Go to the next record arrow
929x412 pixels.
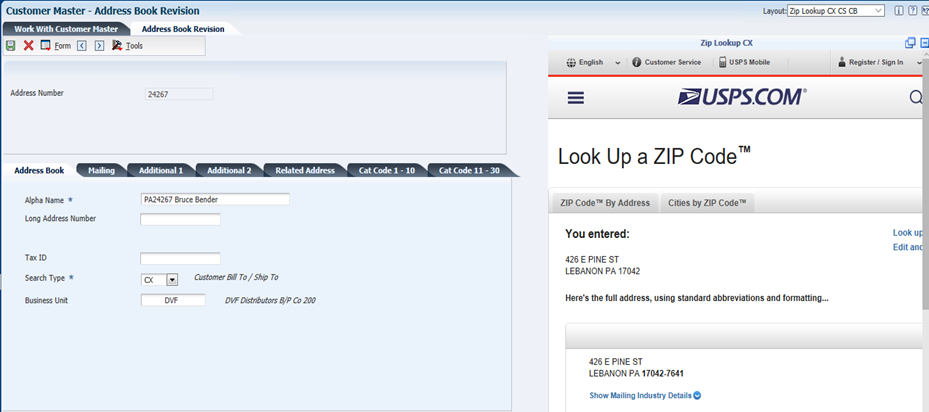click(100, 46)
